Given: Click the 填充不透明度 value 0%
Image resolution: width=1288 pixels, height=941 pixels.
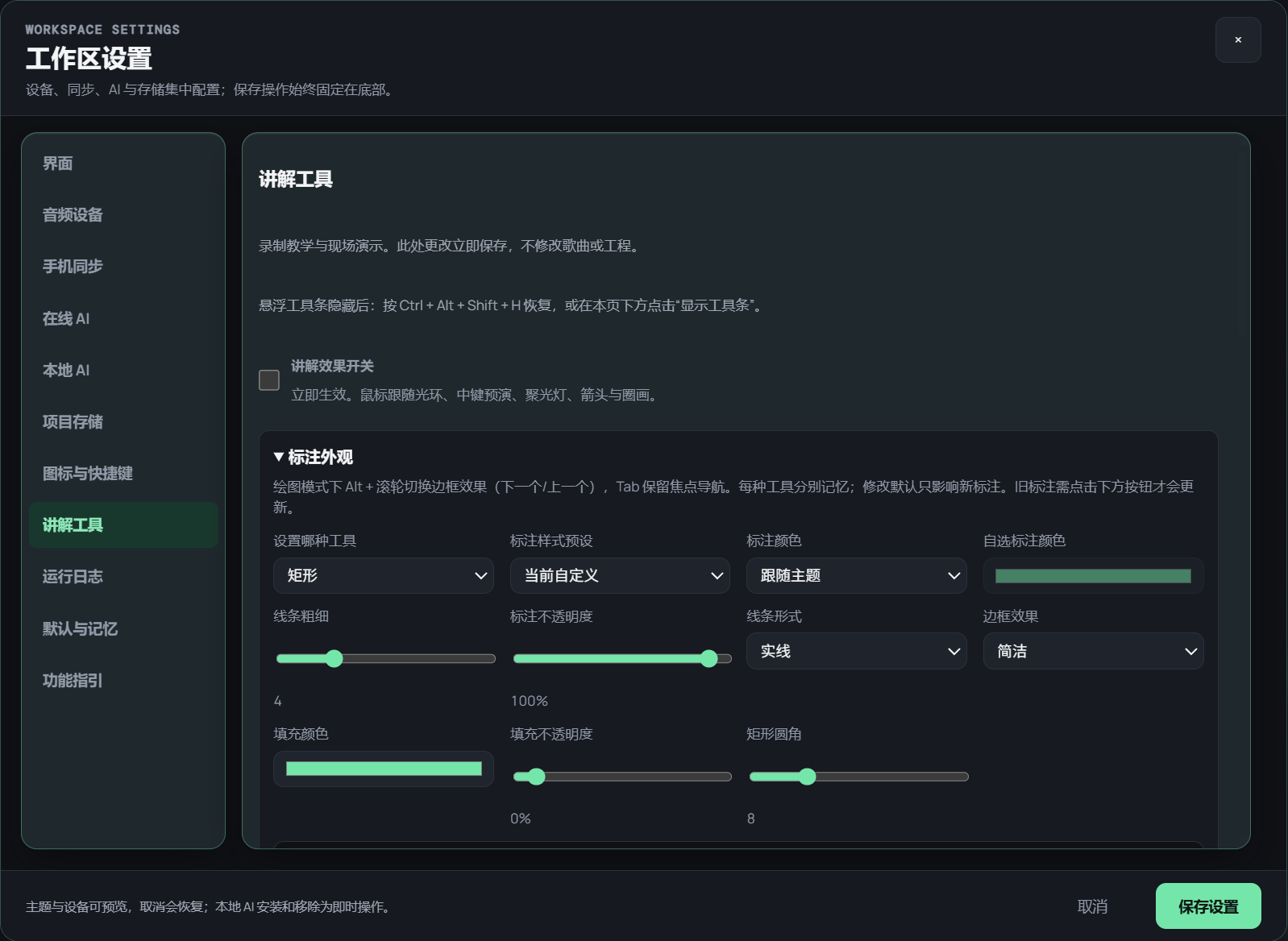Looking at the screenshot, I should pos(521,819).
